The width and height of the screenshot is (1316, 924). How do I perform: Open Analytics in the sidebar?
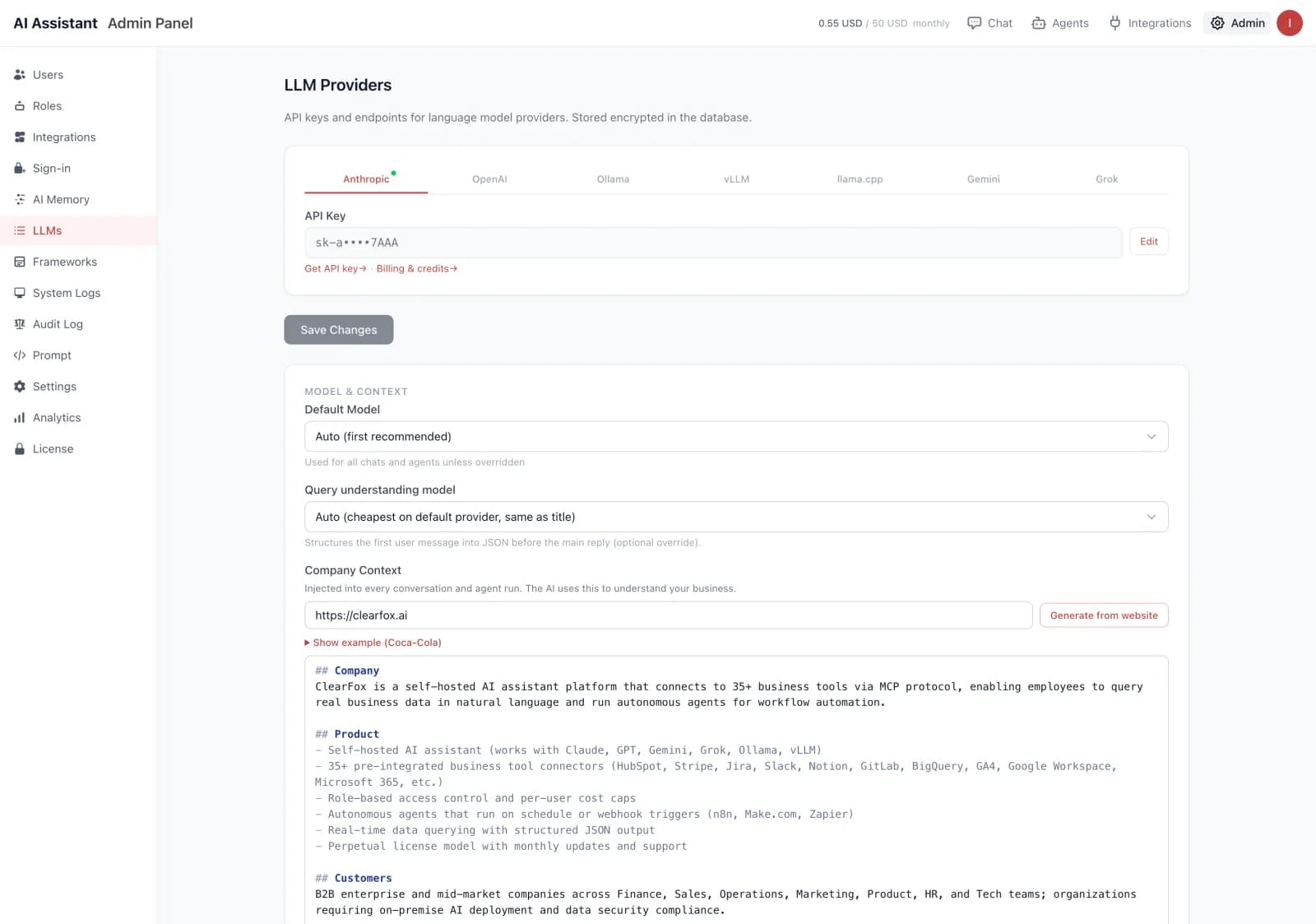tap(78, 418)
